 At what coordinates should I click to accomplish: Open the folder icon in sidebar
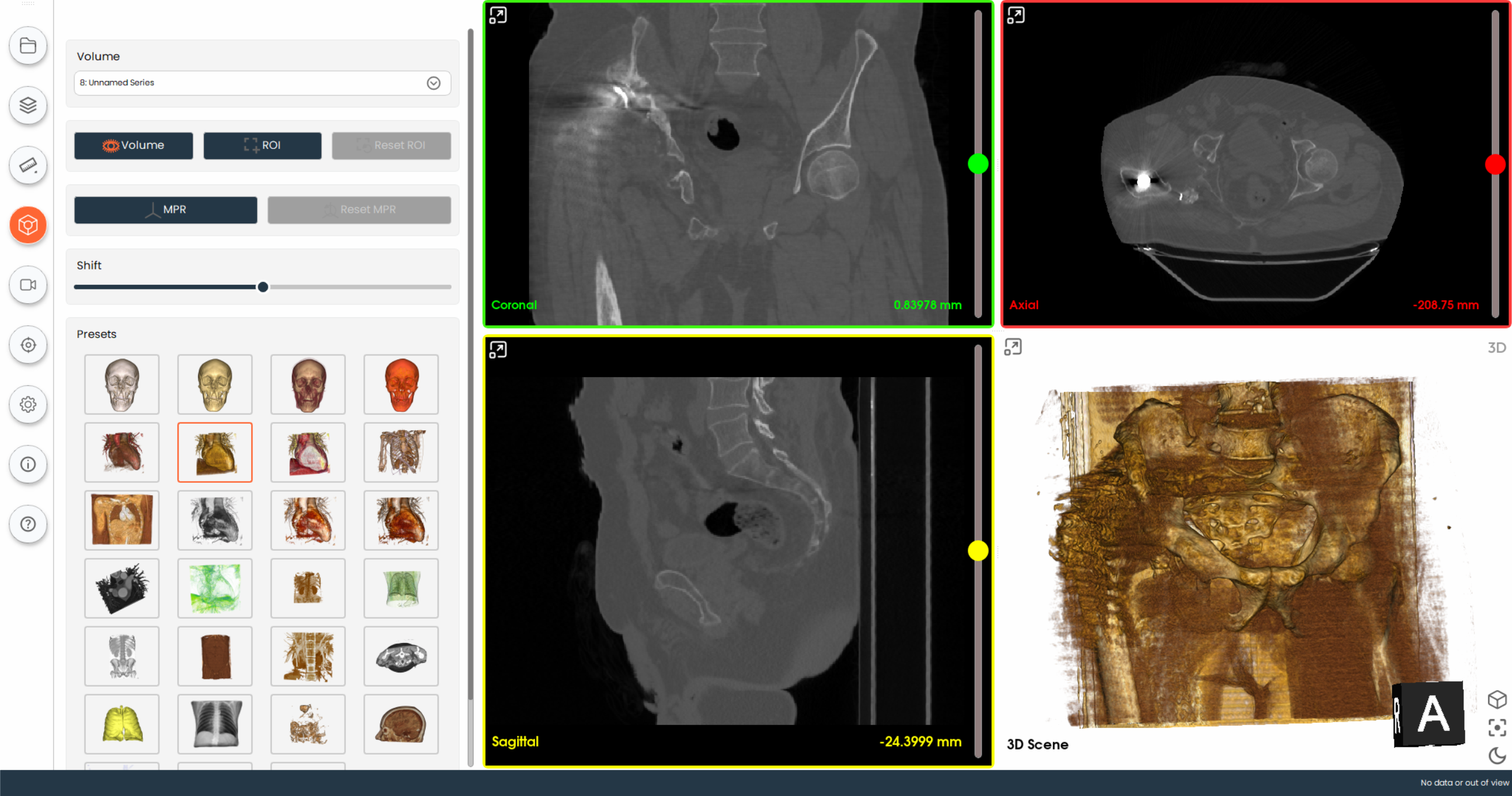coord(28,46)
